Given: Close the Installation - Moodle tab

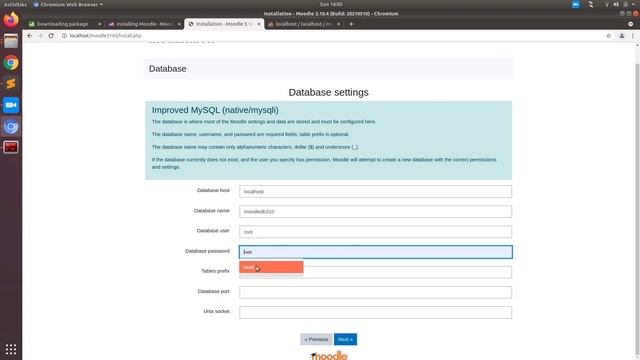Looking at the screenshot, I should (x=259, y=24).
